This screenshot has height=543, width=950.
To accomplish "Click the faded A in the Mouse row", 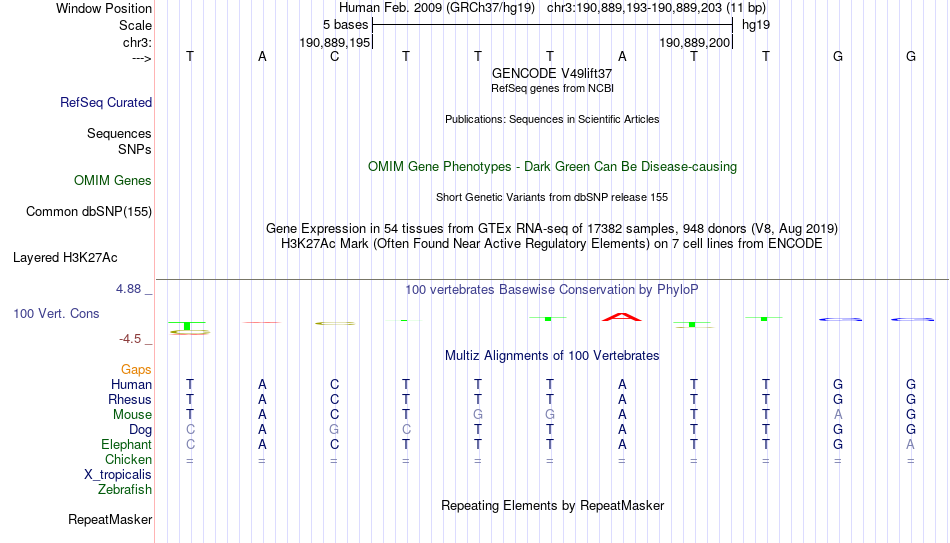I will (838, 415).
